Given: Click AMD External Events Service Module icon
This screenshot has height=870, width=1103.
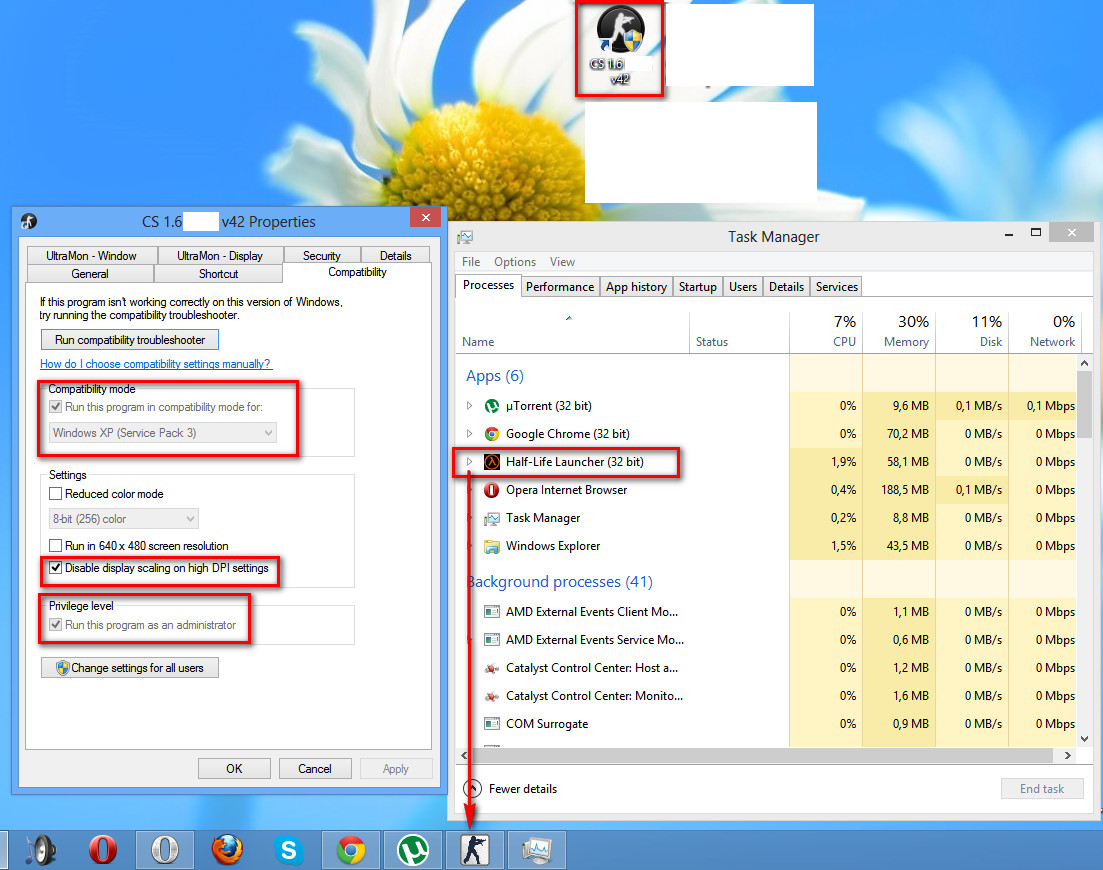Looking at the screenshot, I should point(492,640).
